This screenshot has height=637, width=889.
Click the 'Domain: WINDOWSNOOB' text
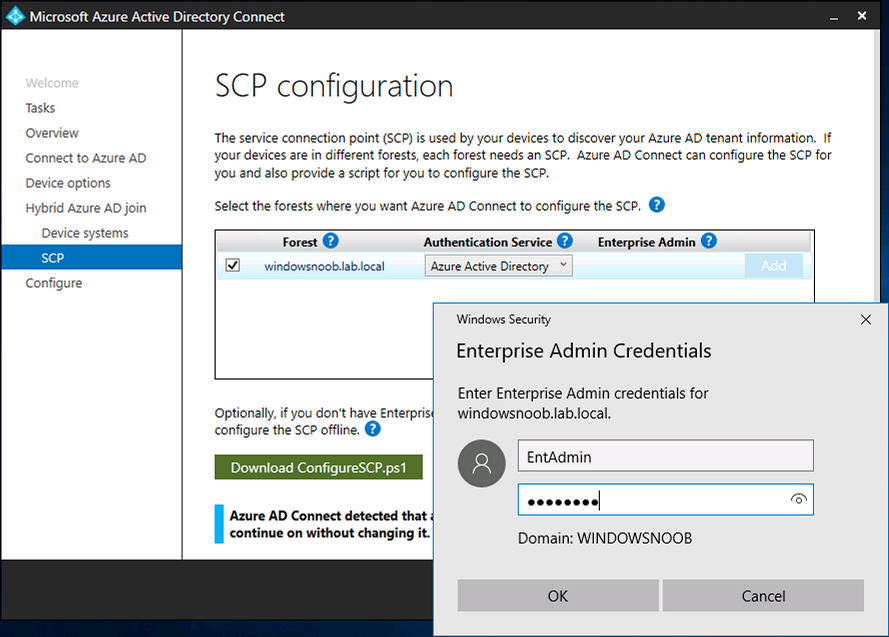(605, 538)
